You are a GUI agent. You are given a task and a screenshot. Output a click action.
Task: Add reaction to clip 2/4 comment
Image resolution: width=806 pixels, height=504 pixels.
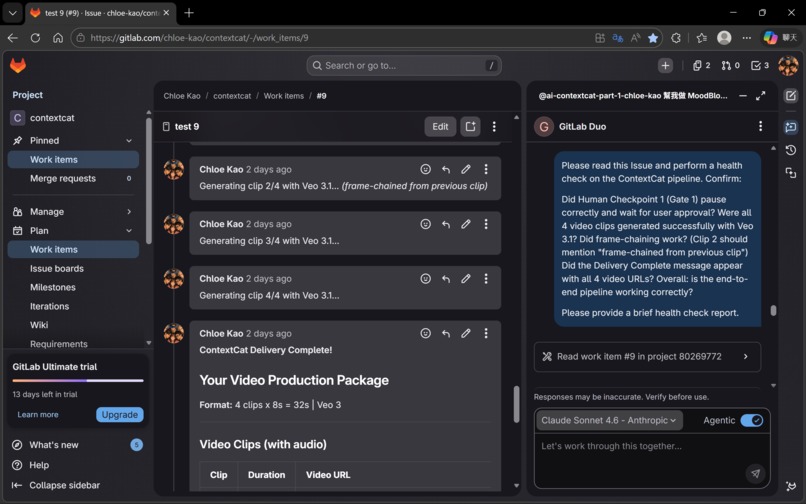(x=426, y=169)
